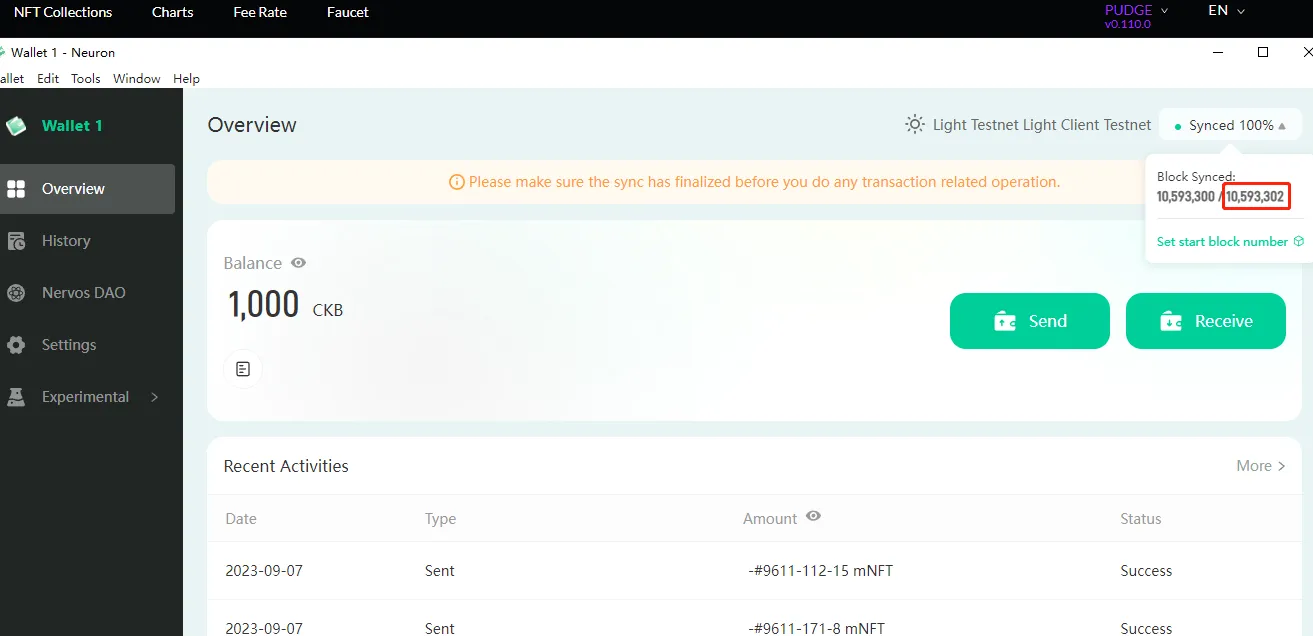Toggle Amount column visibility eye icon
Image resolution: width=1313 pixels, height=636 pixels.
(x=813, y=516)
